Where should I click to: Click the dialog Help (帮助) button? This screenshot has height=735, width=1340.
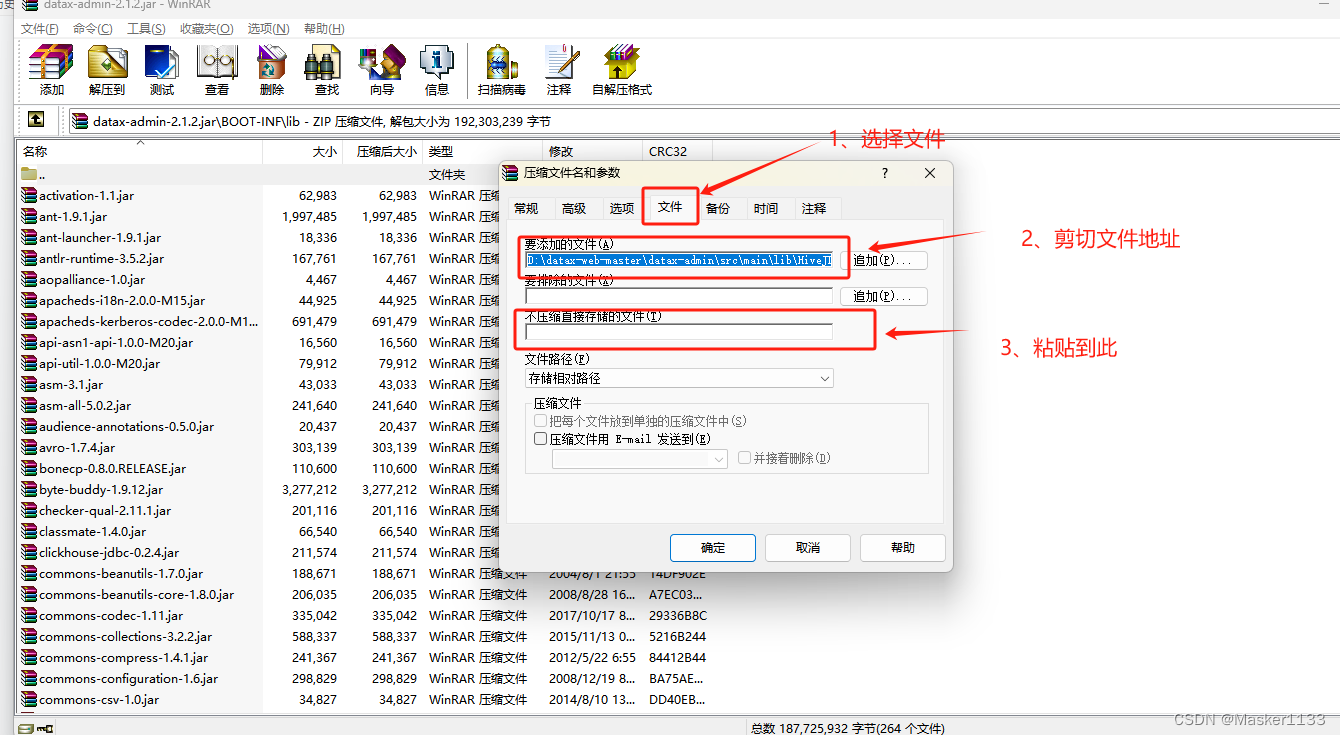902,547
